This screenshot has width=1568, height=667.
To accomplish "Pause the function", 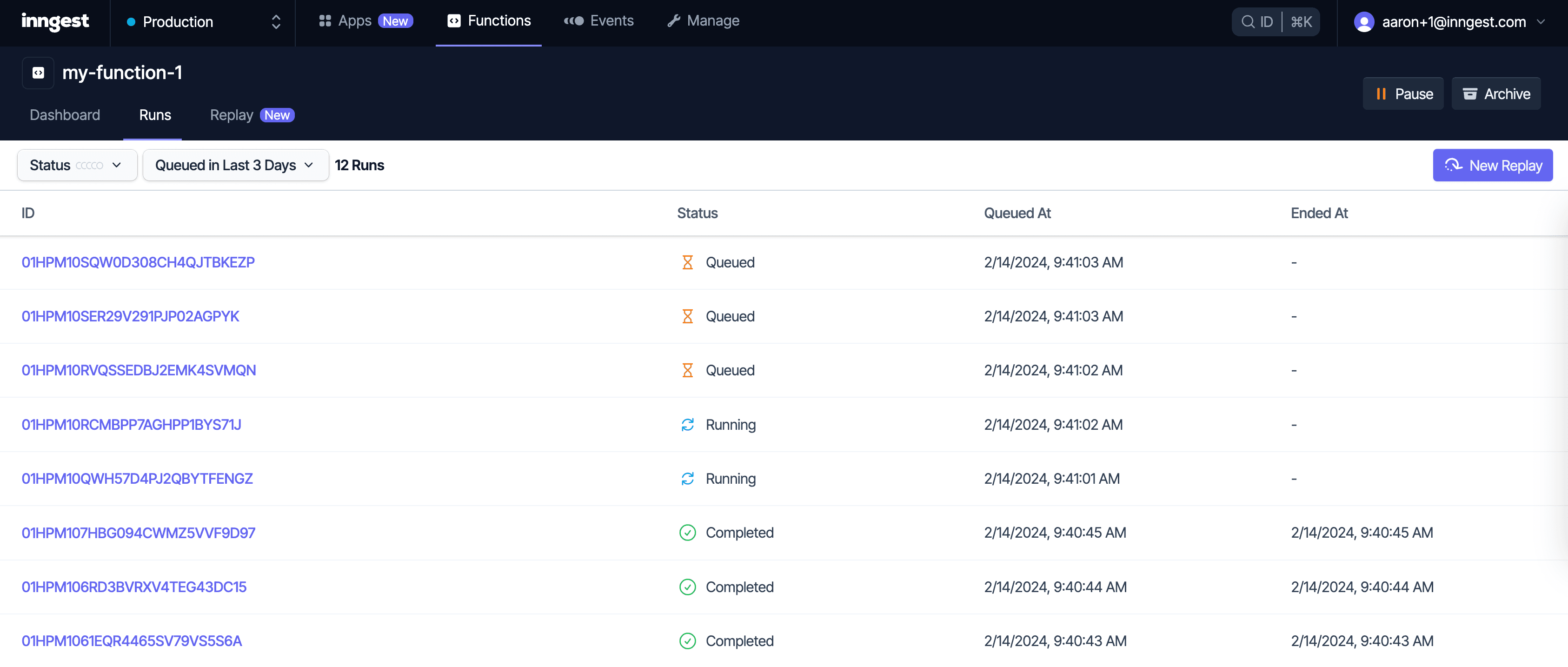I will [1402, 94].
